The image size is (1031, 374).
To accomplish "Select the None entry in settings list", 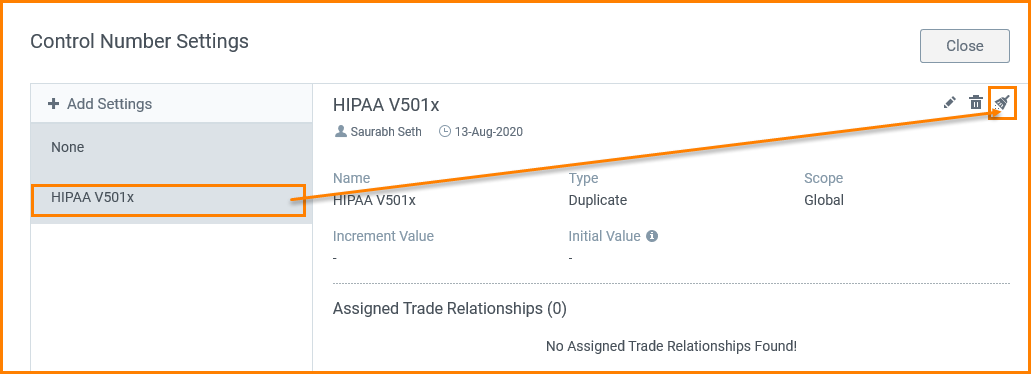I will (171, 147).
